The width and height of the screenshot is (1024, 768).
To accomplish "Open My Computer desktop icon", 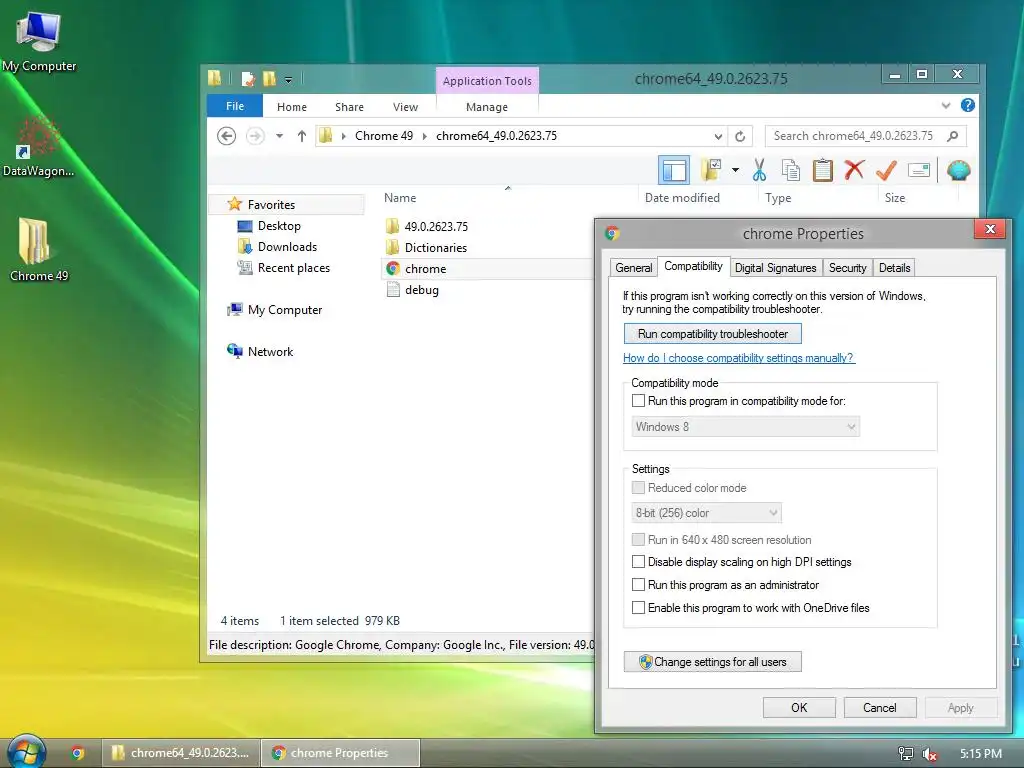I will (x=39, y=40).
